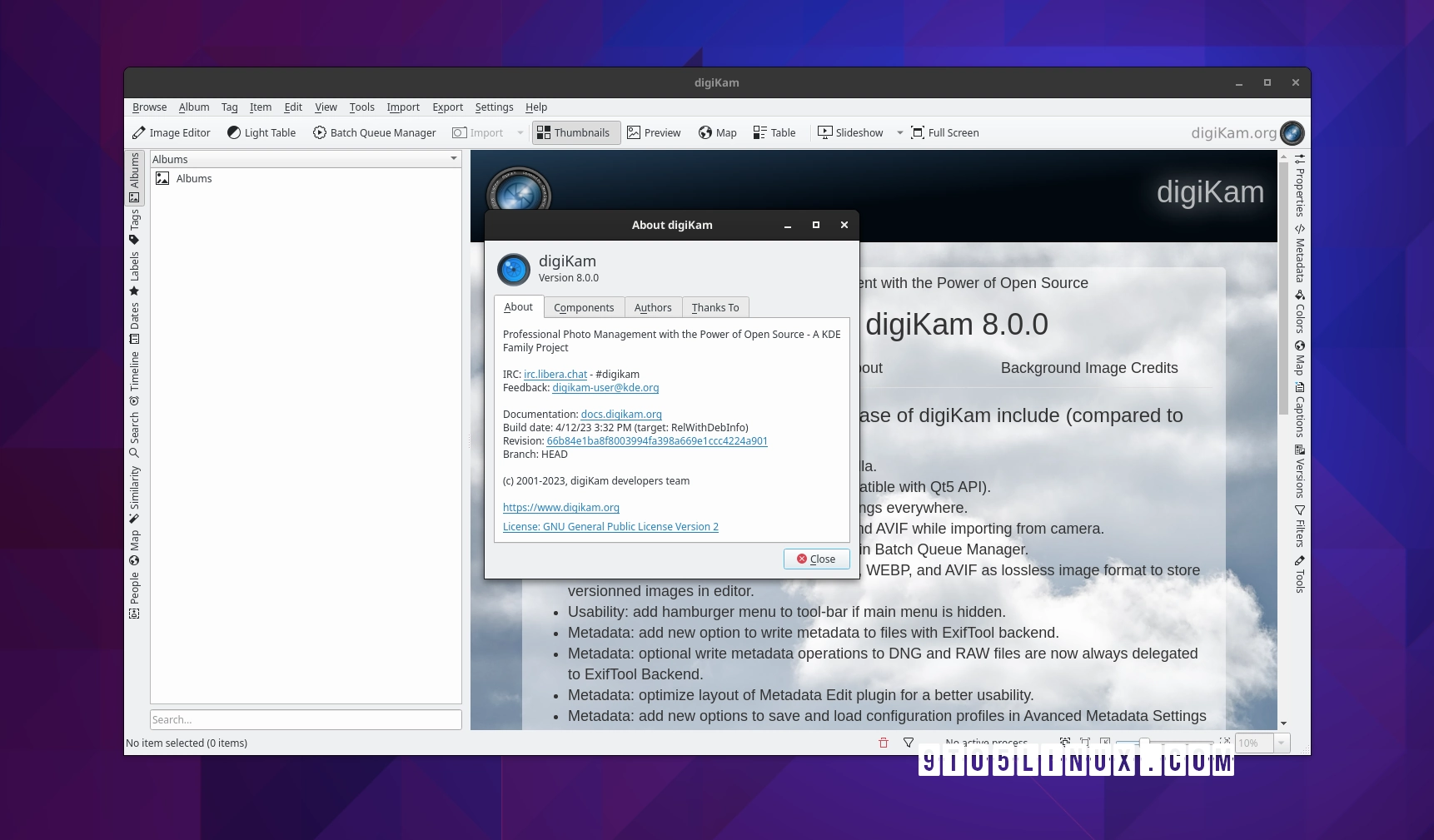Switch to Table view mode
Image resolution: width=1434 pixels, height=840 pixels.
click(x=774, y=132)
